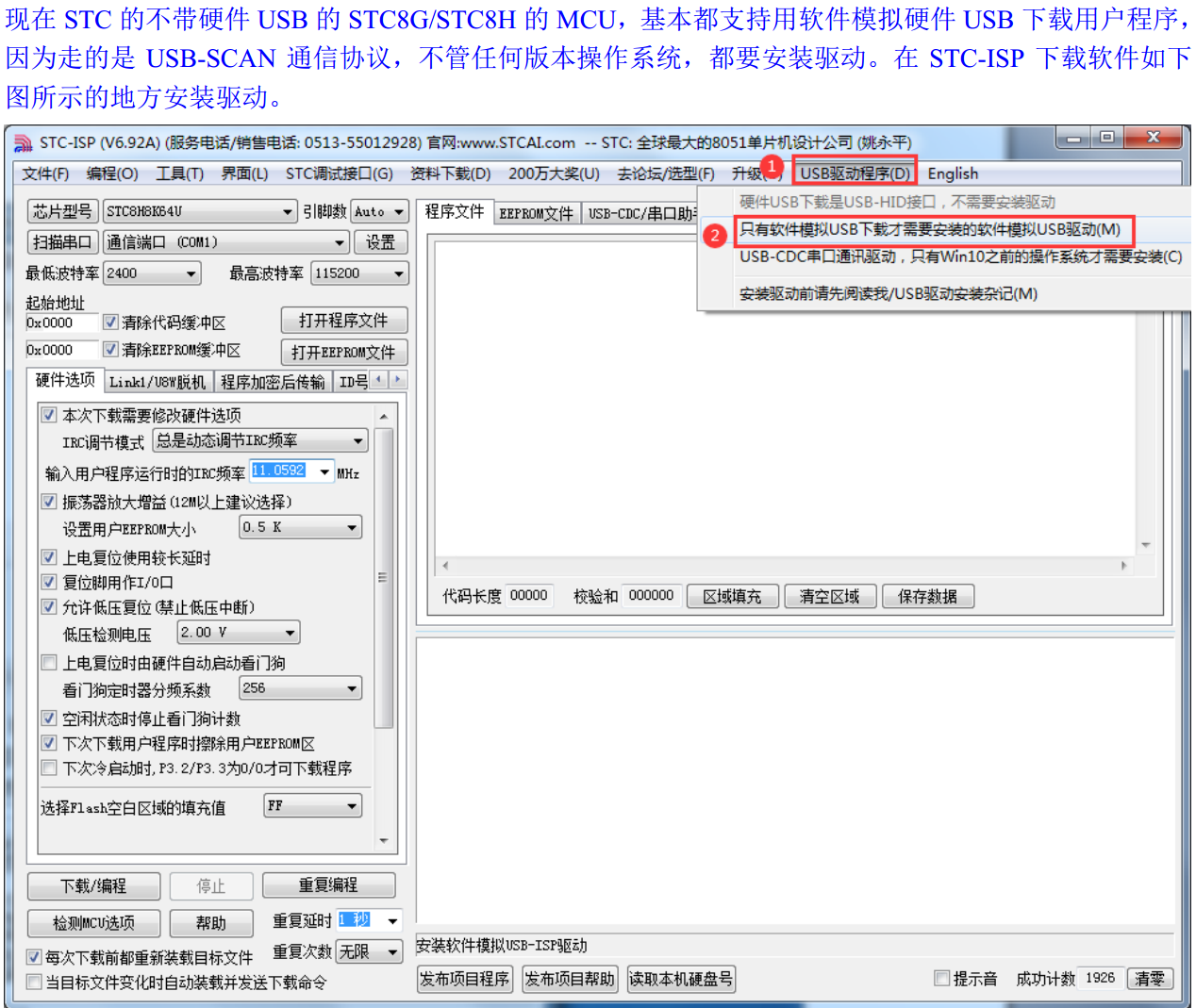This screenshot has height=1008, width=1196.
Task: Toggle 本次下载需要修改硬件选项 checkbox
Action: pyautogui.click(x=49, y=414)
